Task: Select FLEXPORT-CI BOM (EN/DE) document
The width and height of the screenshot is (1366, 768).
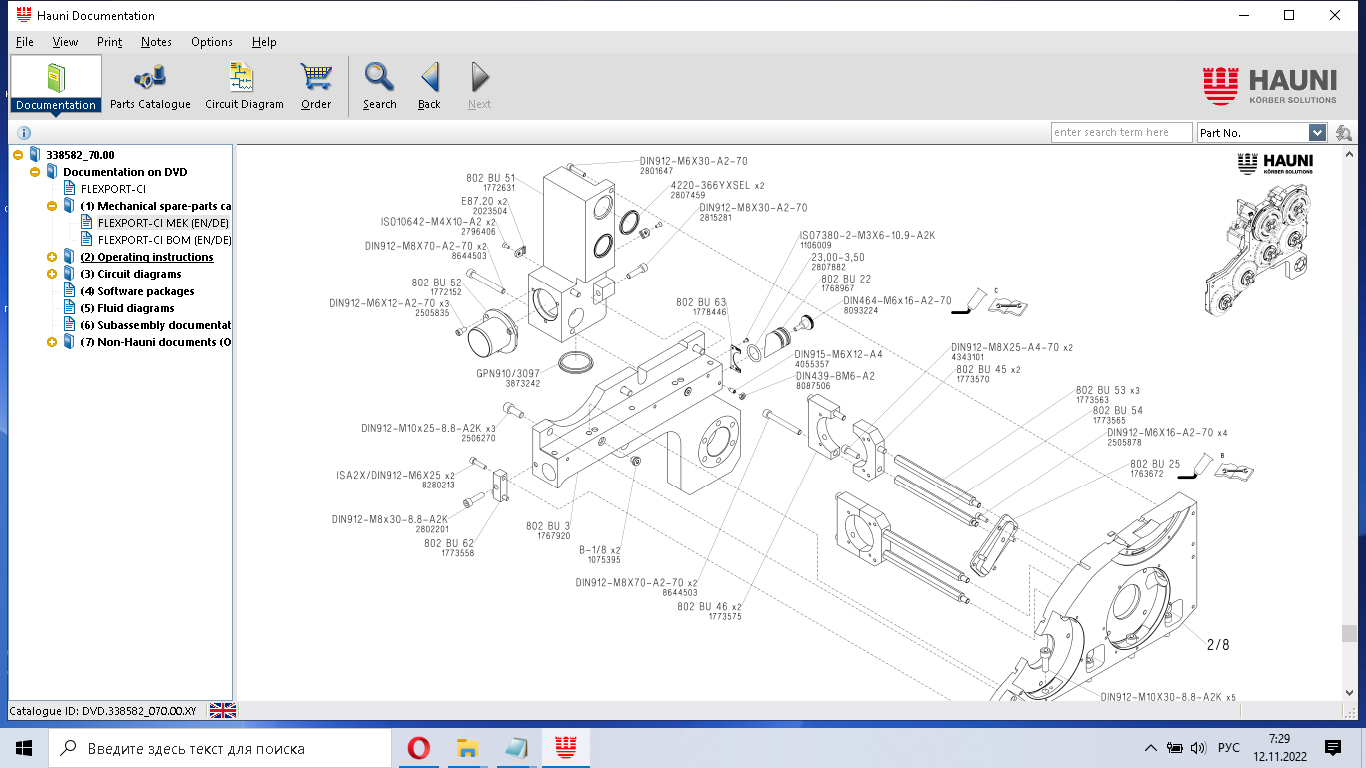Action: pyautogui.click(x=164, y=240)
